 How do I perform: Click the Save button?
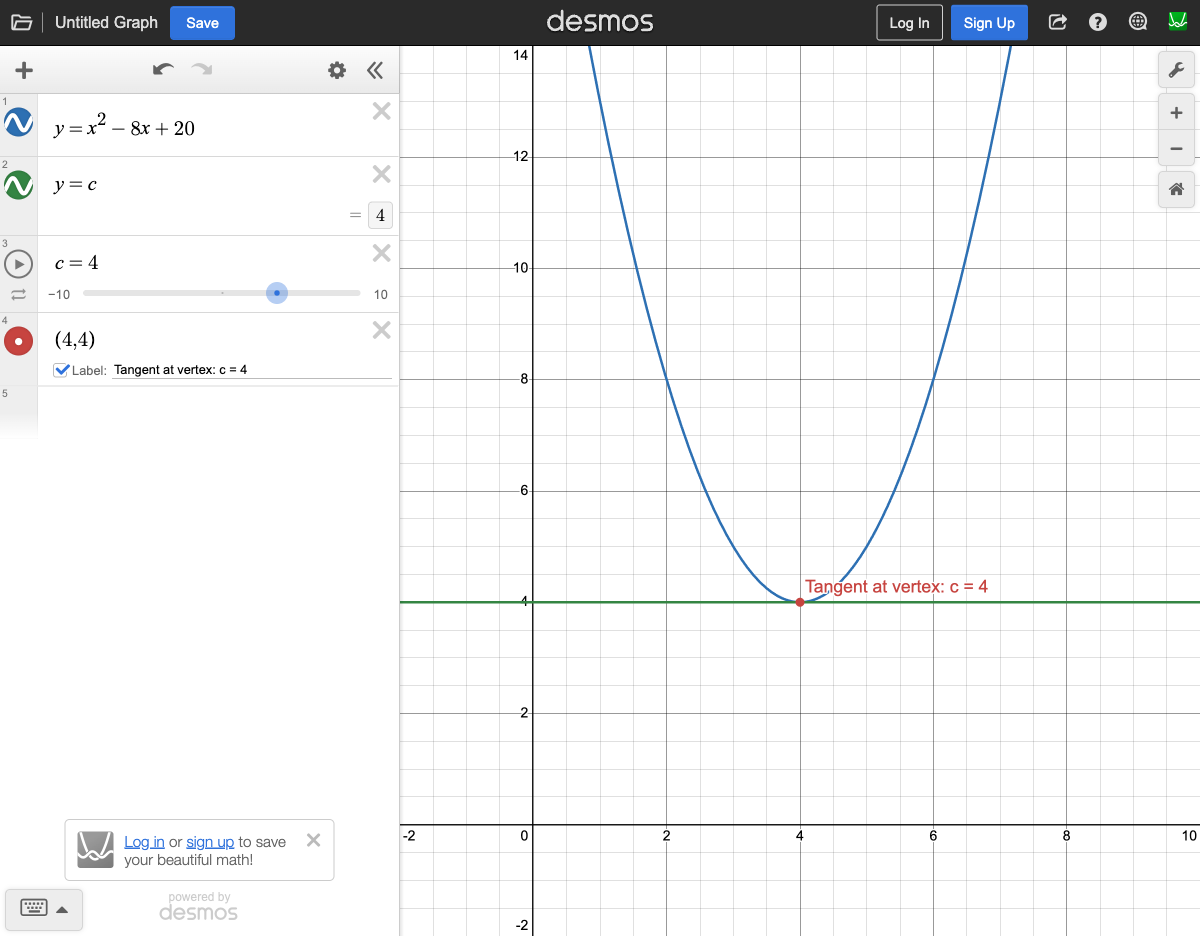coord(202,23)
